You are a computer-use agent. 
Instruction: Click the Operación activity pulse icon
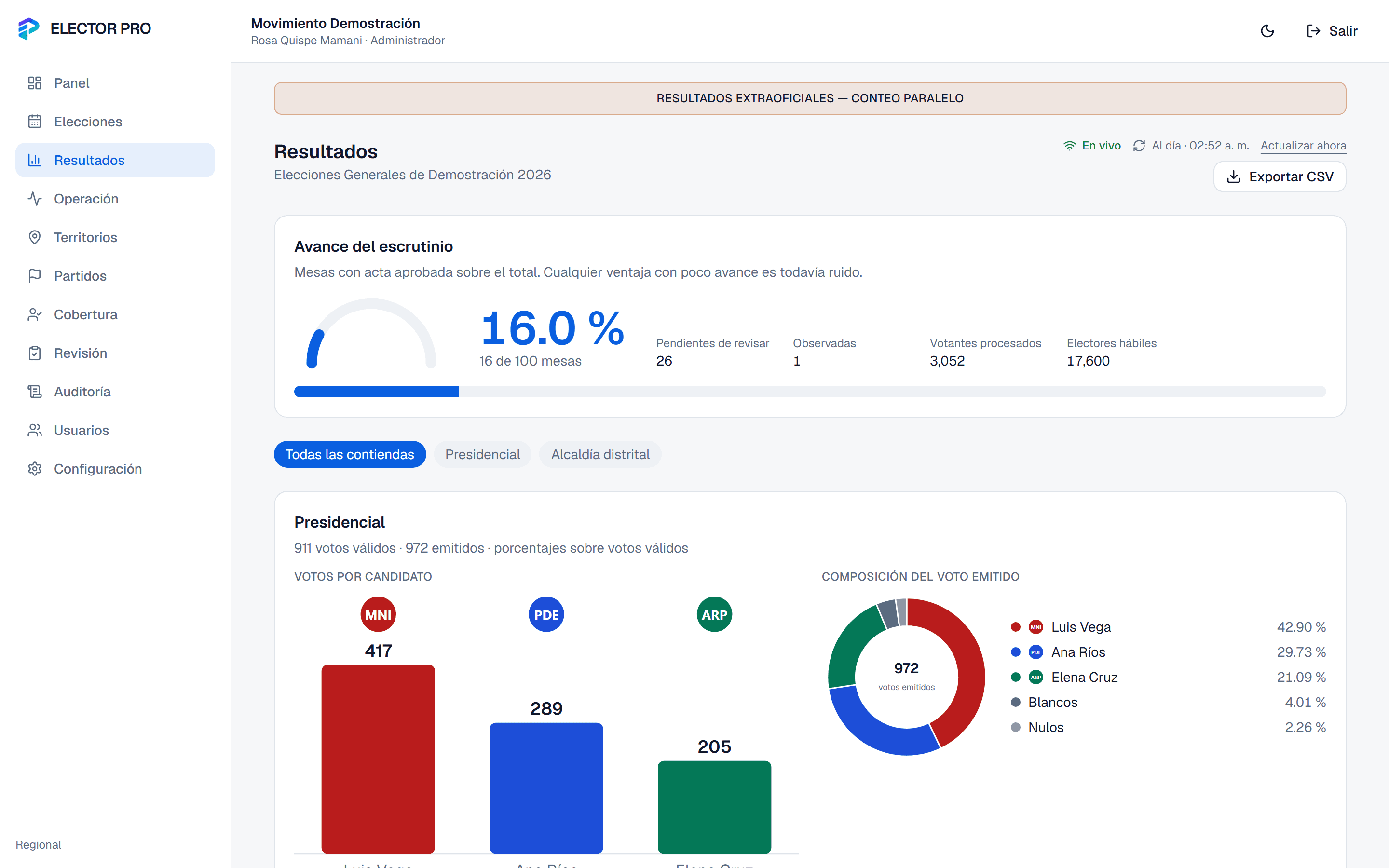coord(34,199)
